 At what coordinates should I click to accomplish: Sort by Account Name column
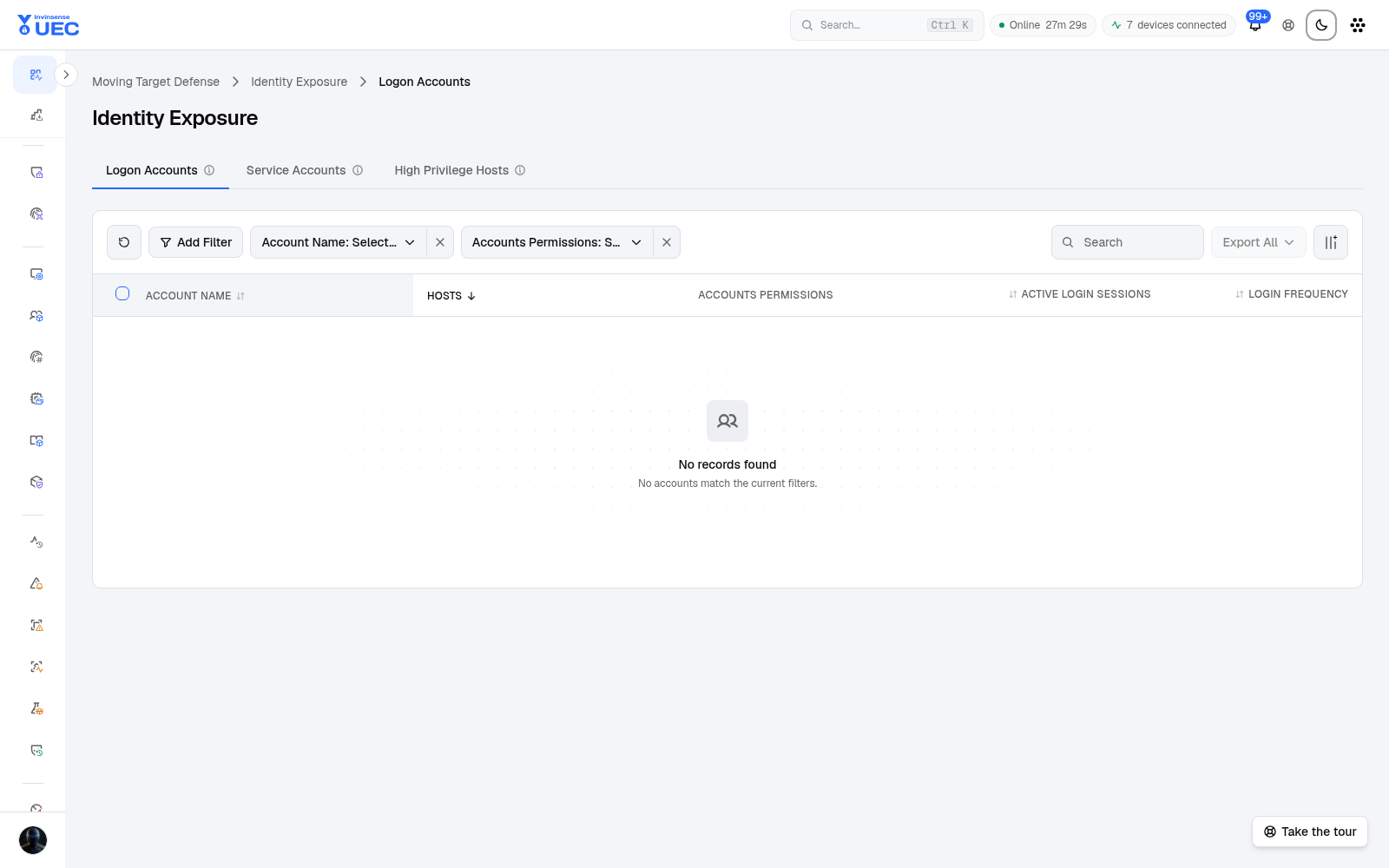click(195, 296)
